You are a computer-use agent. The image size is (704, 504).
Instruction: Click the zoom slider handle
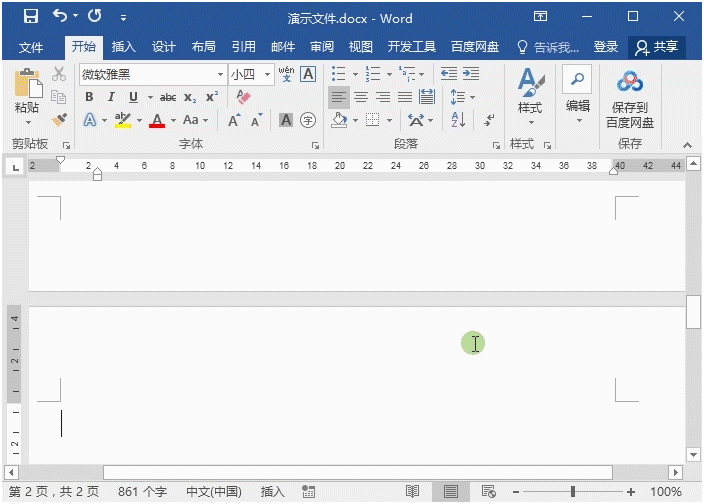point(573,492)
